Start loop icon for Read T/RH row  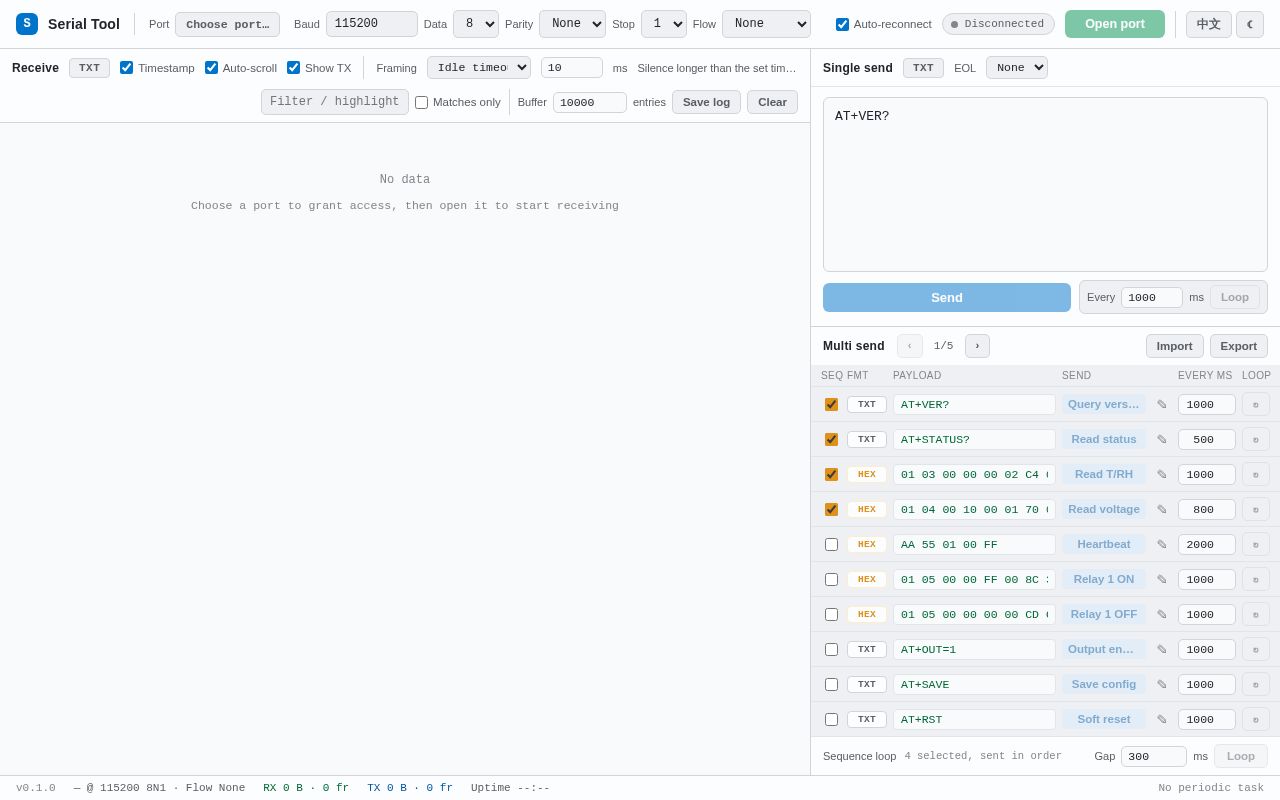point(1256,474)
